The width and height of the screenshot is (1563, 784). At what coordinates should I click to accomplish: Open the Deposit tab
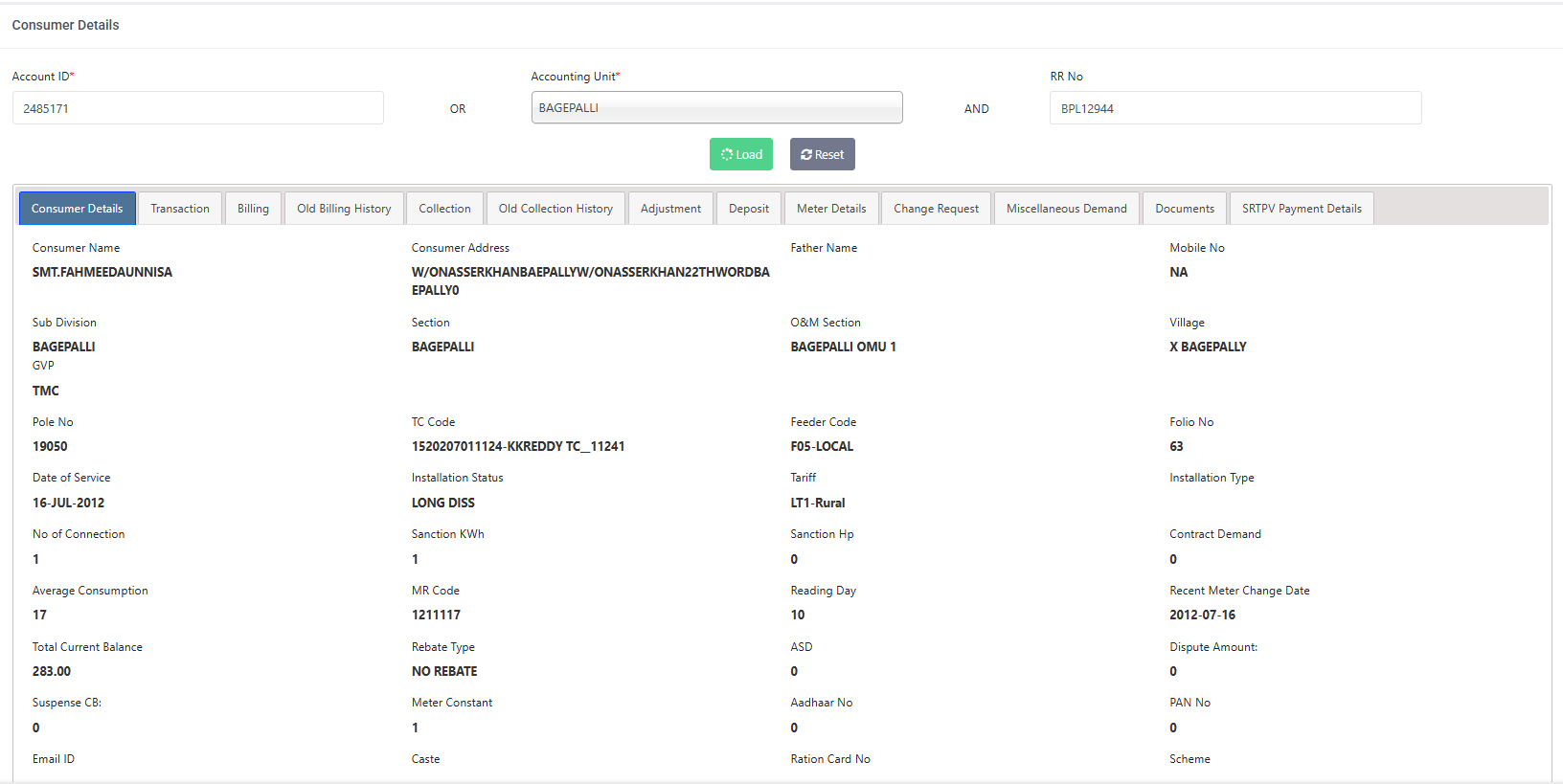pyautogui.click(x=749, y=209)
